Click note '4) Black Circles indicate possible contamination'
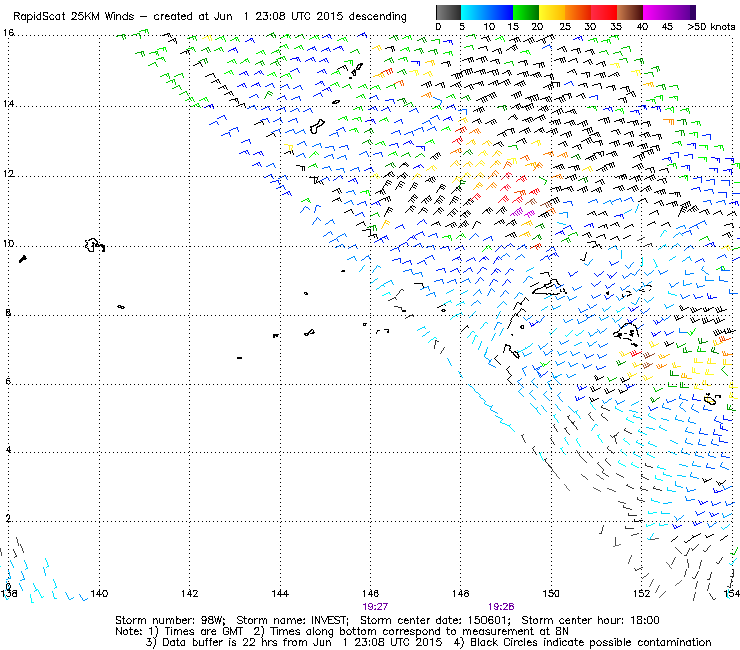This screenshot has height=650, width=740. (x=582, y=642)
